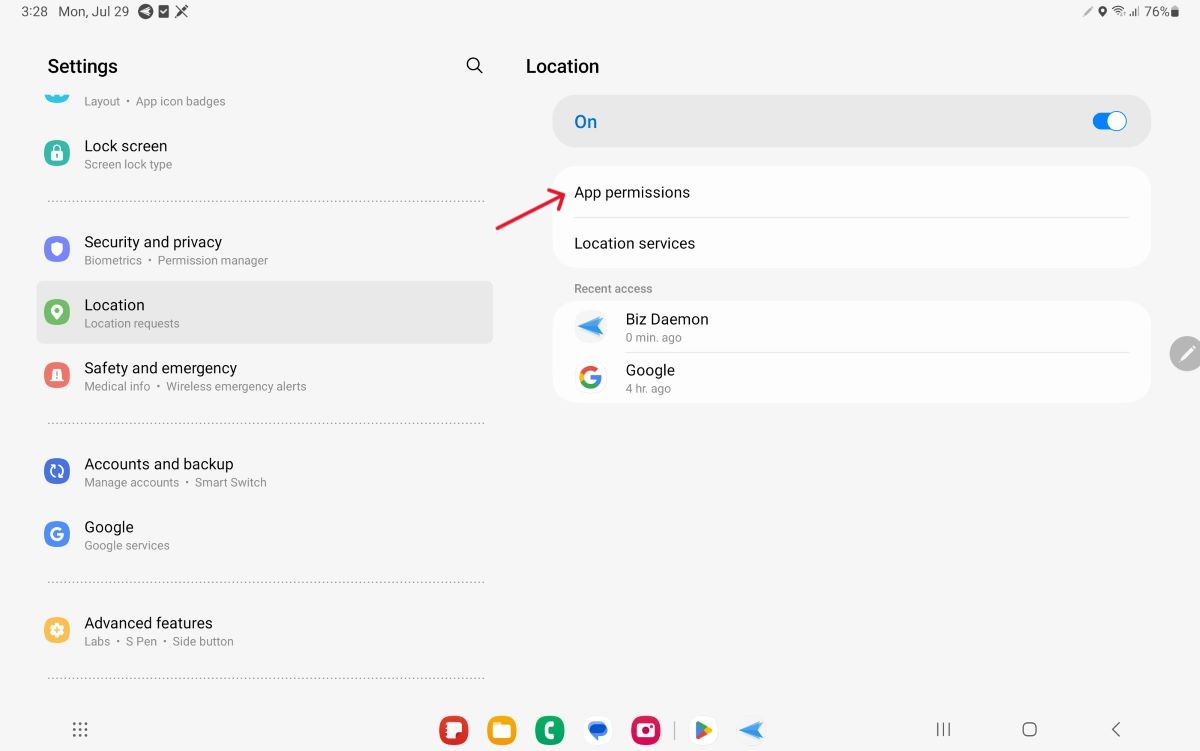Launch the Camera app
The height and width of the screenshot is (751, 1200).
645,729
